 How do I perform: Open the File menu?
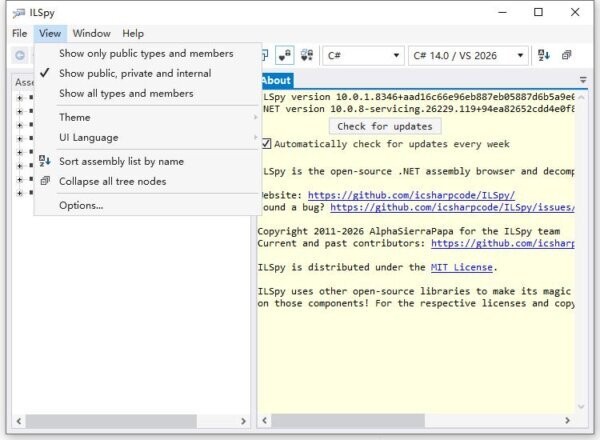(20, 34)
